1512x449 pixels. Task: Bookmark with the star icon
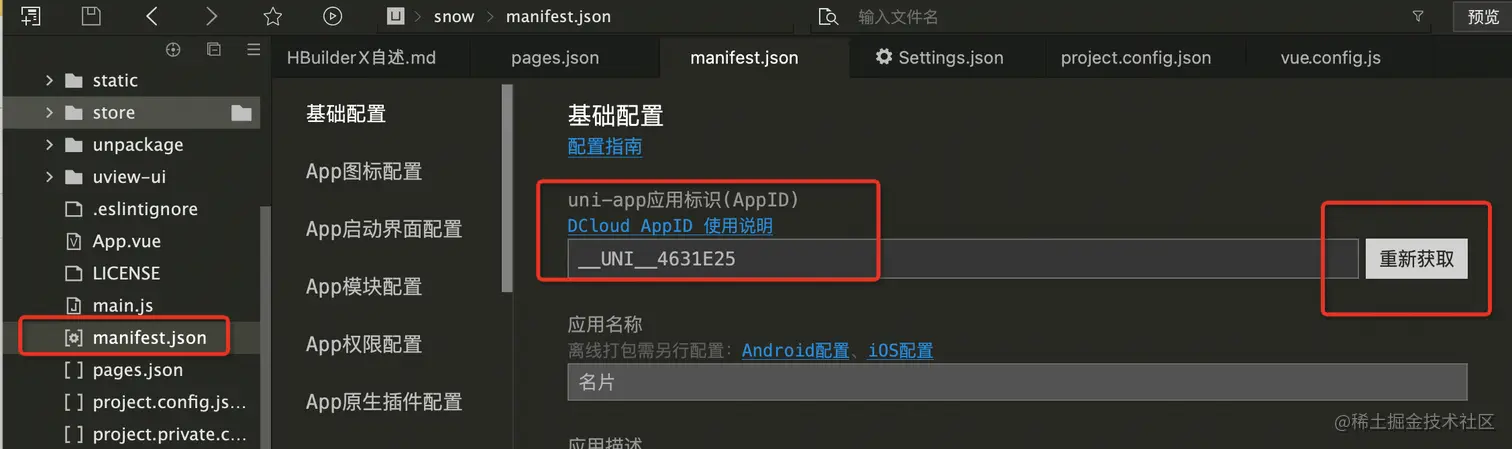(272, 16)
